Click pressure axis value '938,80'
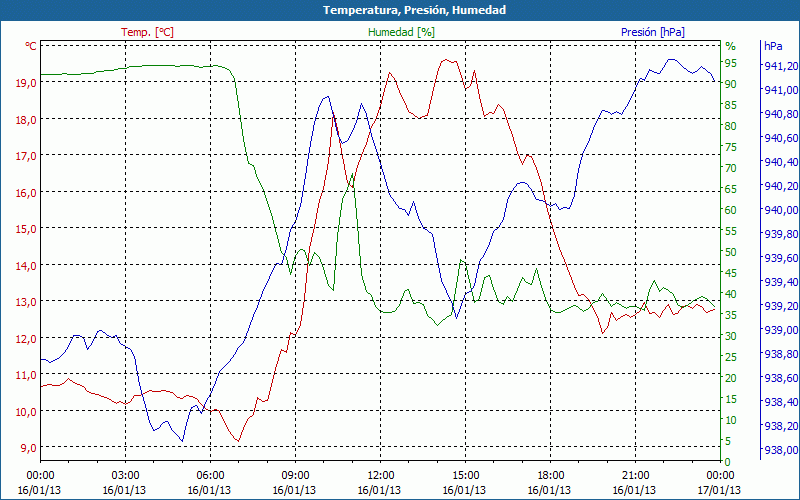800x500 pixels. point(781,354)
